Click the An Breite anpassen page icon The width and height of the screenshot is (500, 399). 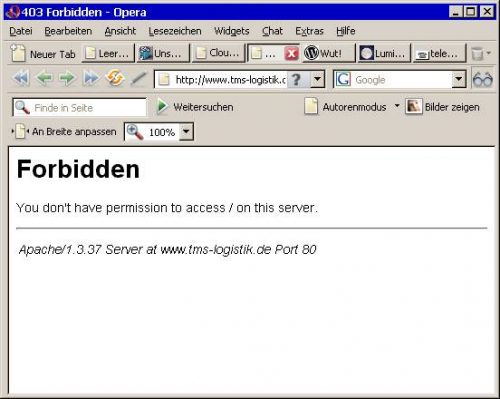click(x=20, y=131)
